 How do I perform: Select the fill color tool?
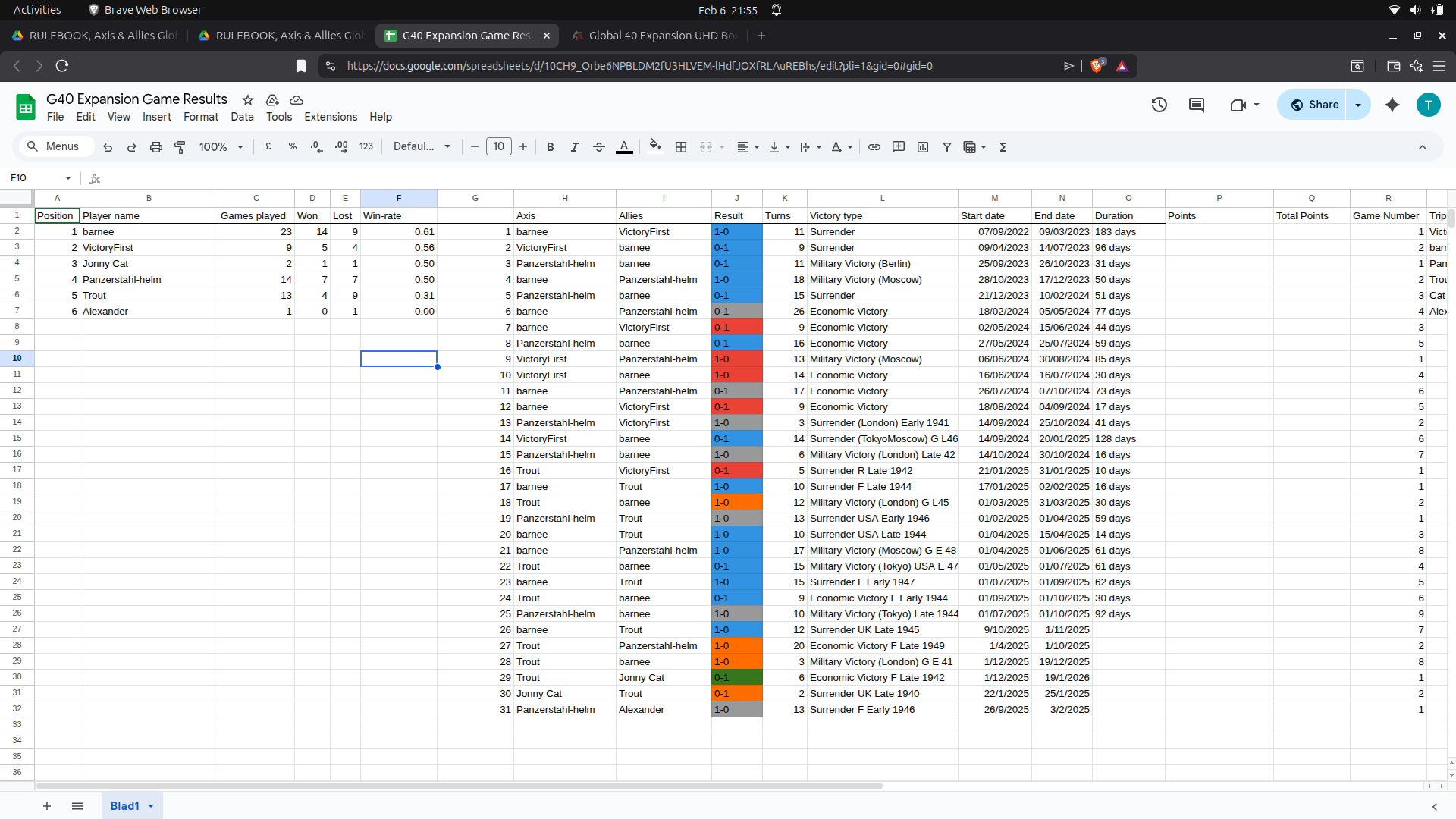coord(655,146)
